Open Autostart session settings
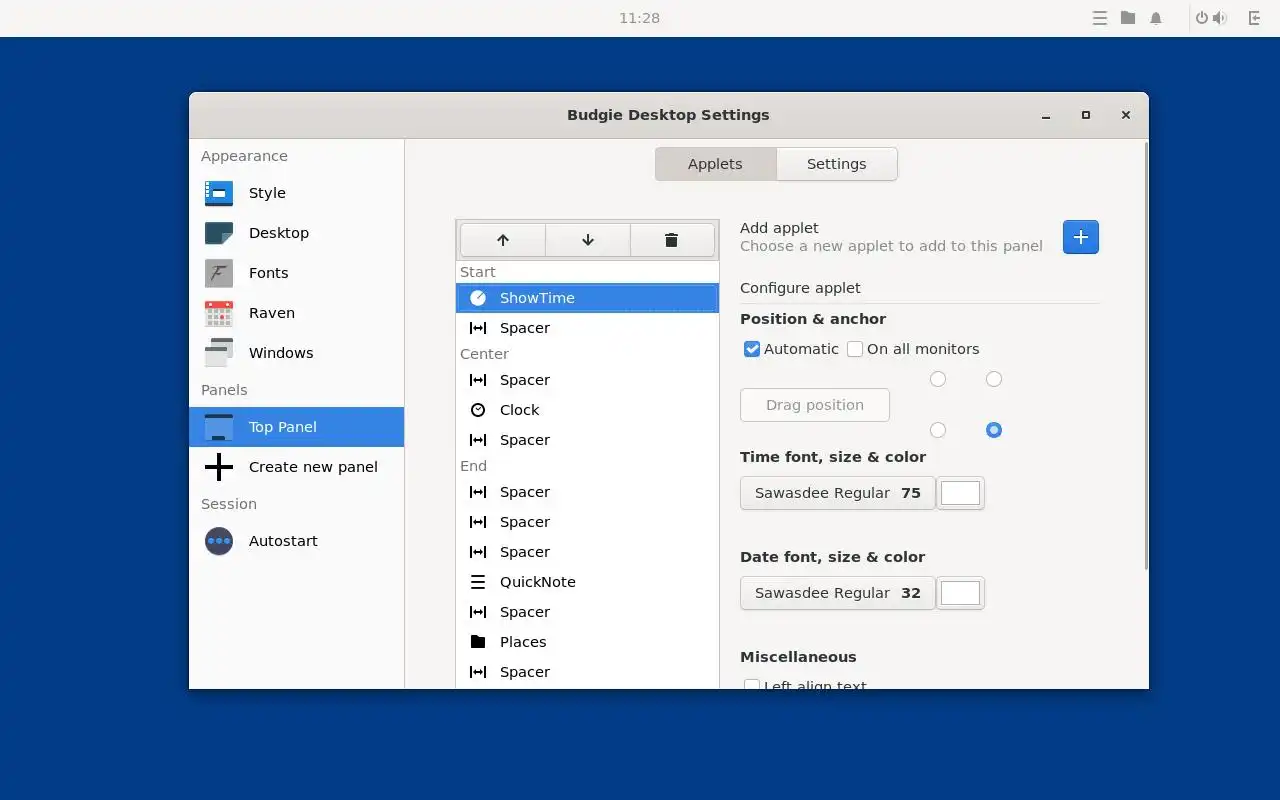The height and width of the screenshot is (800, 1280). (x=296, y=541)
